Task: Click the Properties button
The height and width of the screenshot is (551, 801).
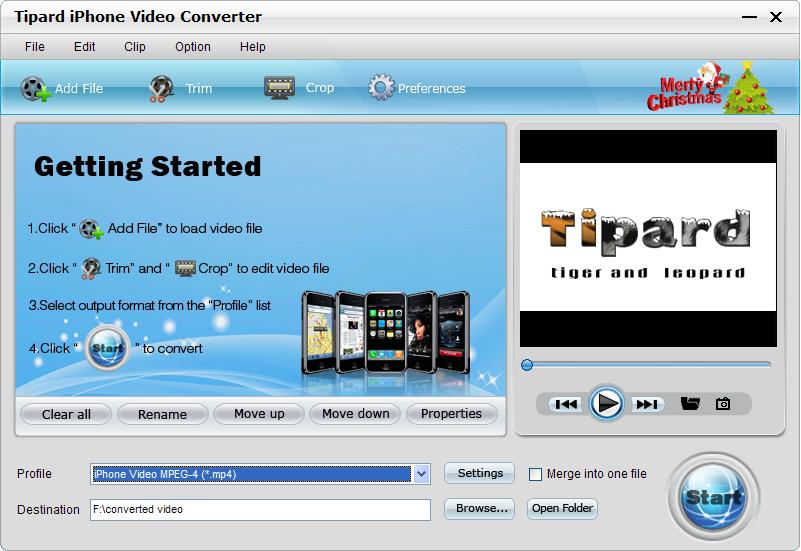Action: point(452,414)
